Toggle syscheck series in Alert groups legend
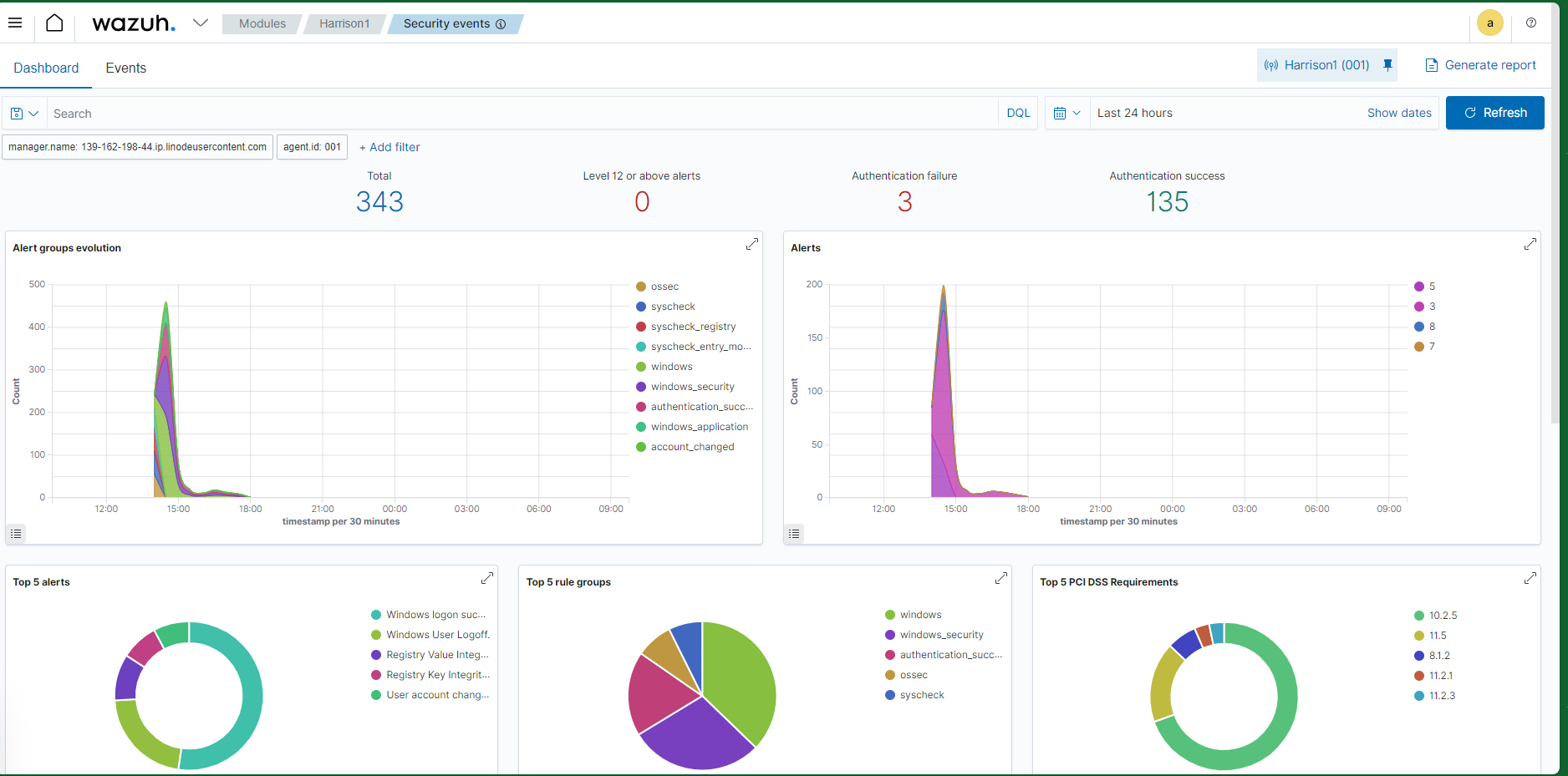This screenshot has height=776, width=1568. pos(673,307)
